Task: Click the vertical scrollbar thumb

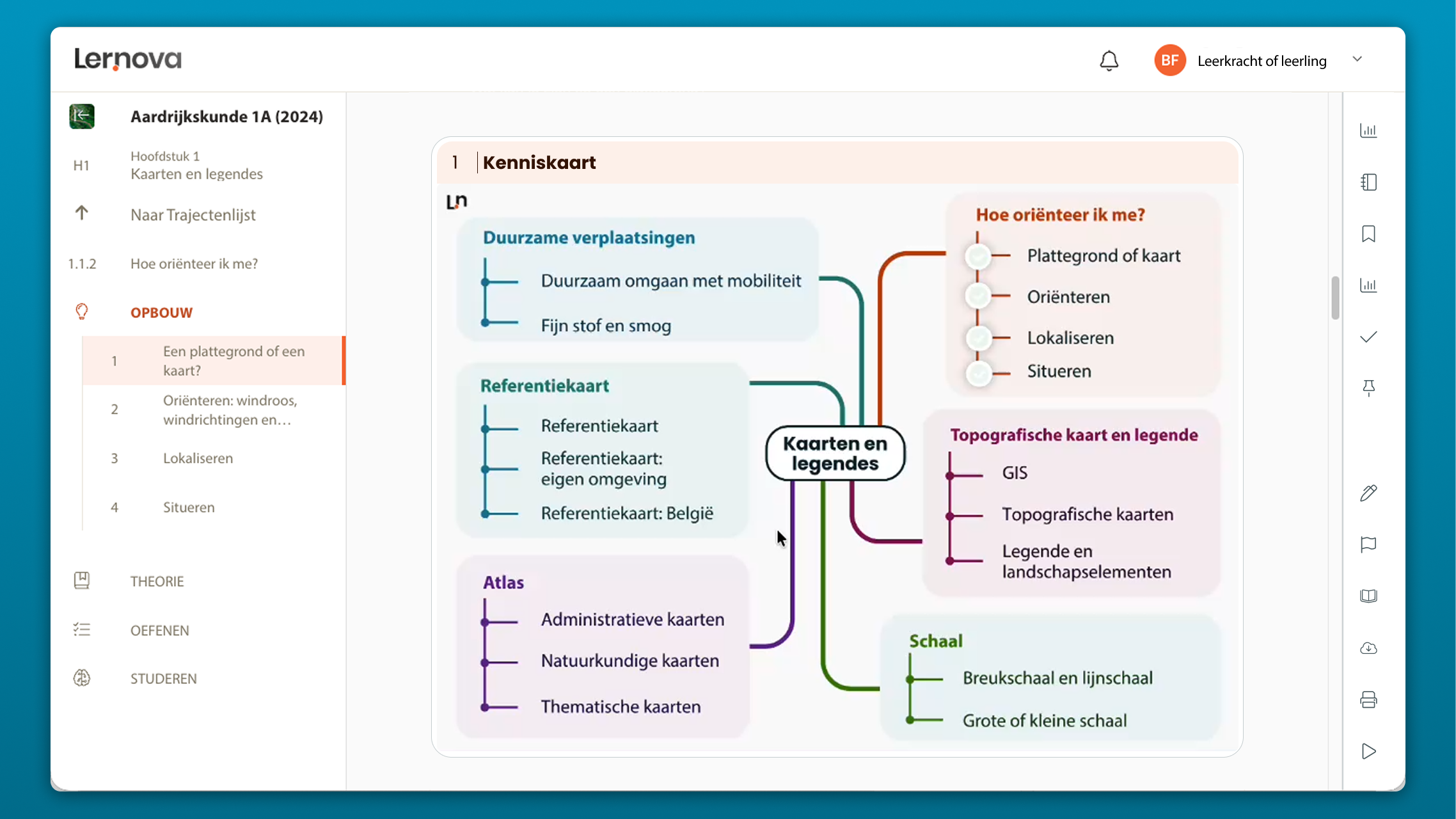Action: tap(1335, 298)
